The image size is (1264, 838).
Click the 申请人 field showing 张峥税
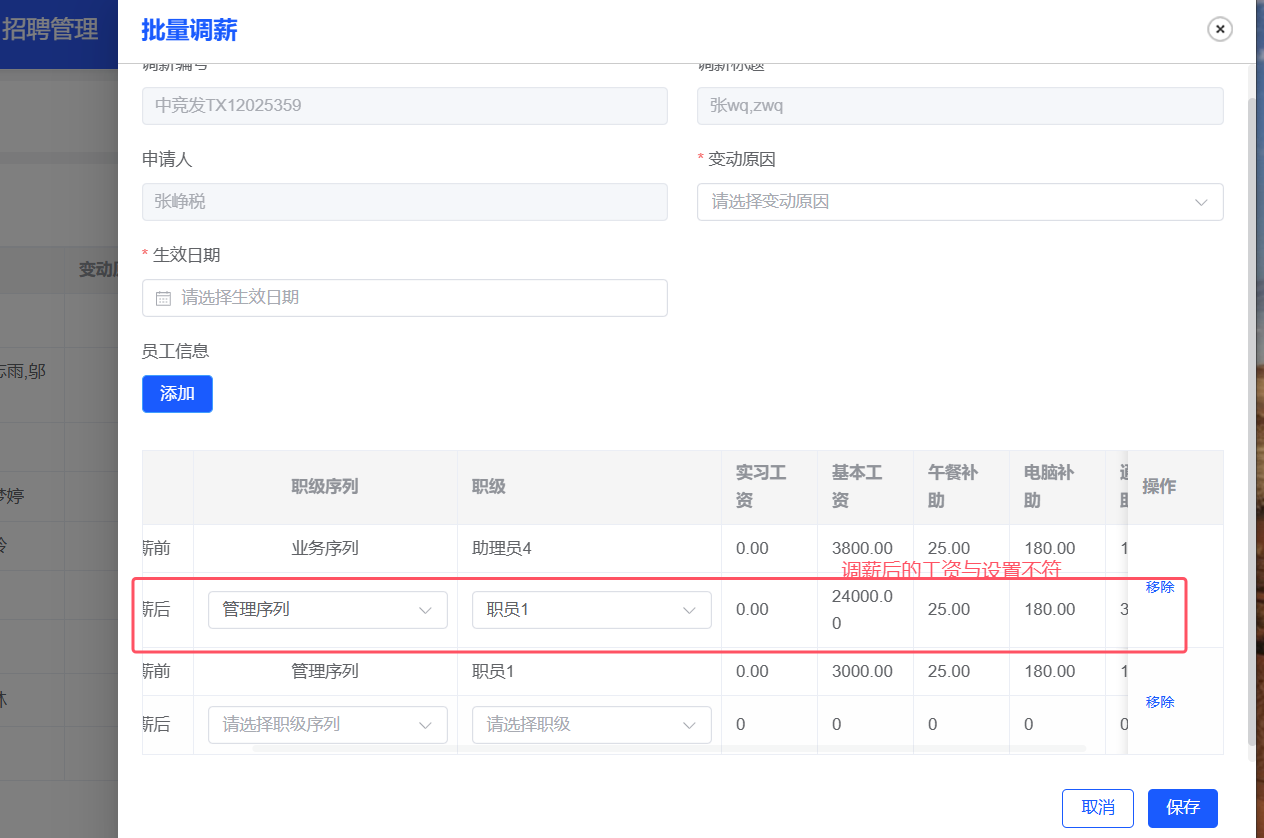(405, 202)
